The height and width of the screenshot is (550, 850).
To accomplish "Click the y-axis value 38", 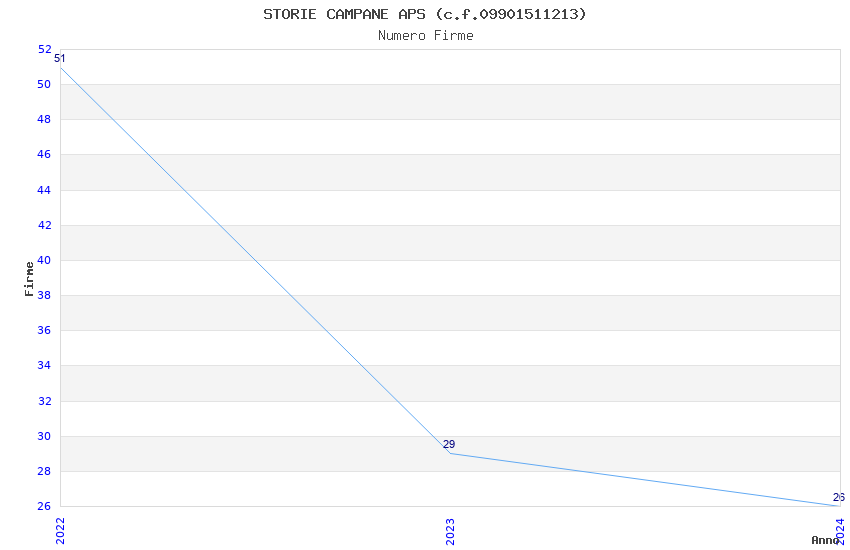I will pos(44,295).
